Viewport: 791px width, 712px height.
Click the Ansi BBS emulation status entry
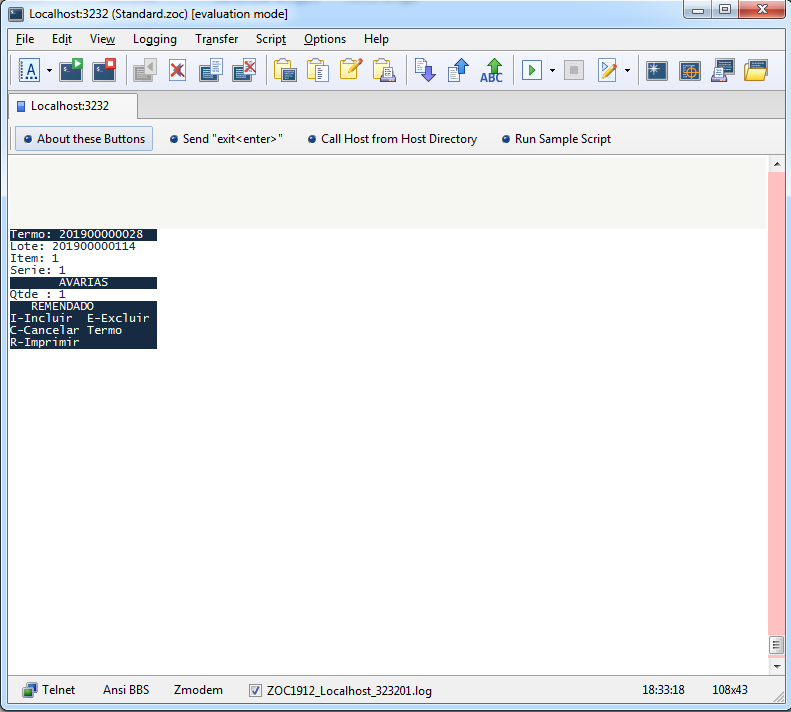click(126, 690)
